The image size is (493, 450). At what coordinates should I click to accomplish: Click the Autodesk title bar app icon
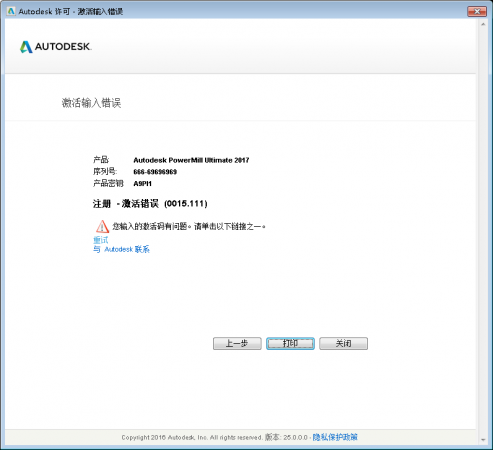(11, 11)
